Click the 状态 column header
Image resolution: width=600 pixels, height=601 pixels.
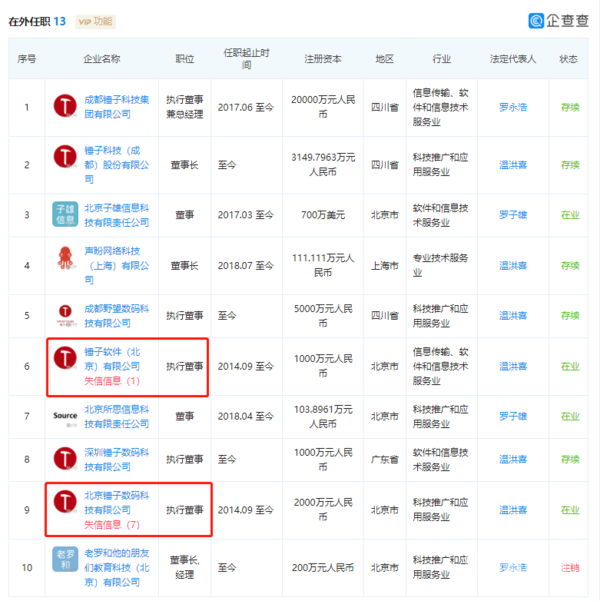(569, 59)
